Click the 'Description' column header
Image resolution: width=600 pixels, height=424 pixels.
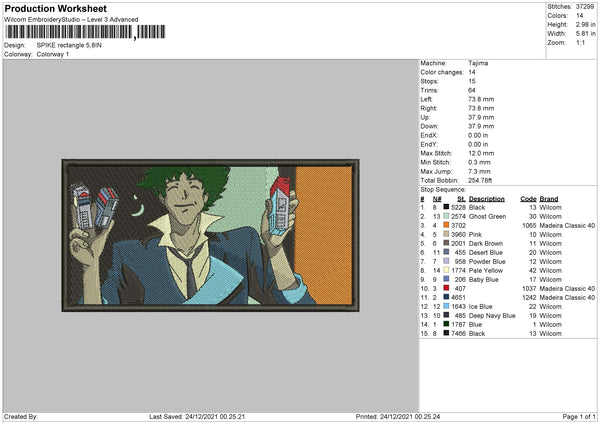coord(486,199)
